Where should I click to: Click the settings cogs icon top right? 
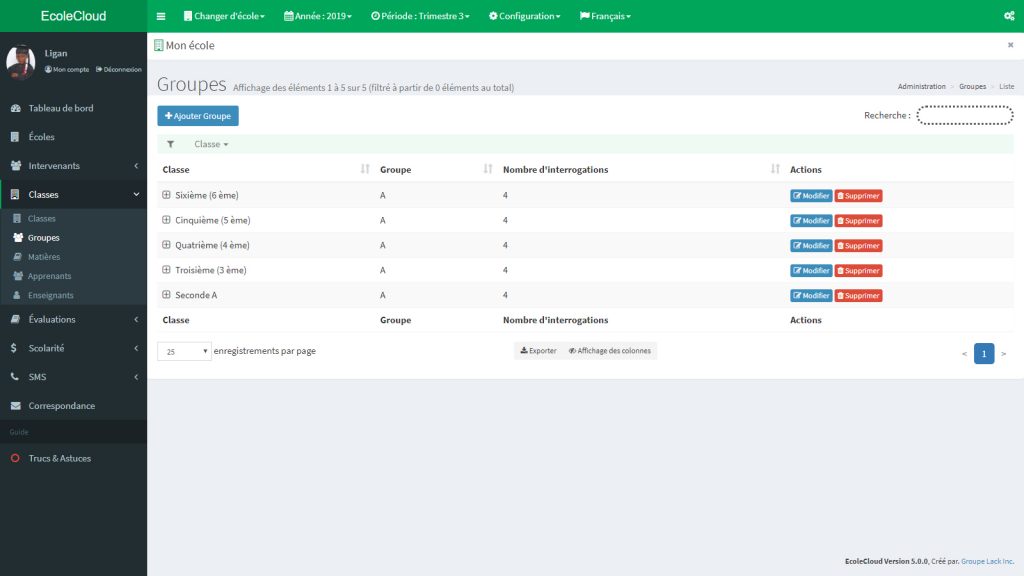click(1009, 15)
